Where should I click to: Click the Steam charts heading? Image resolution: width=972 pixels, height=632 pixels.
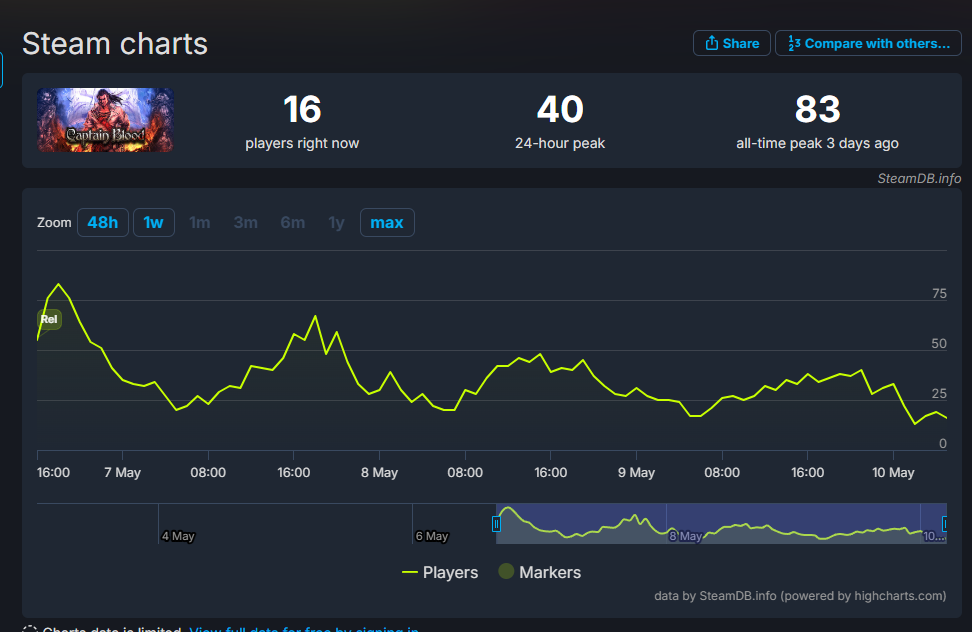click(x=115, y=44)
